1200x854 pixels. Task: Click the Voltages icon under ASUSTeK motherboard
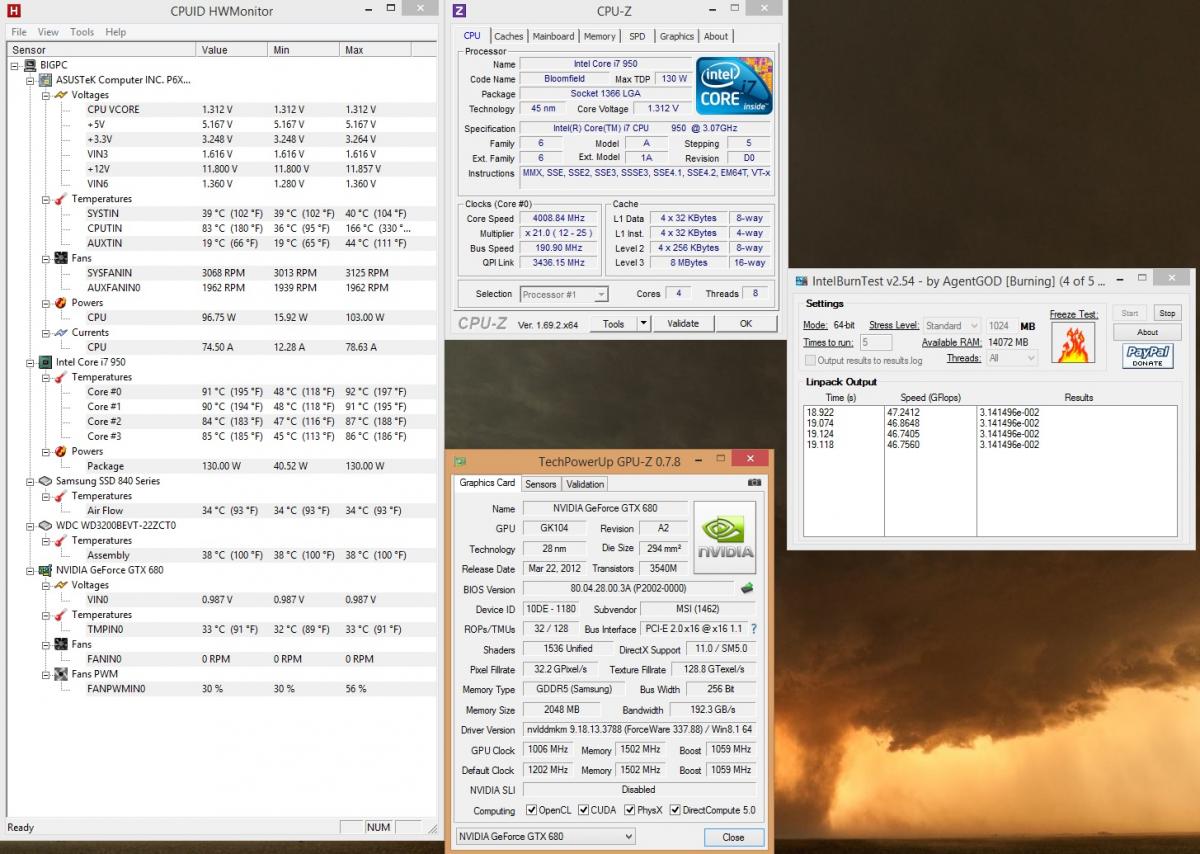61,95
